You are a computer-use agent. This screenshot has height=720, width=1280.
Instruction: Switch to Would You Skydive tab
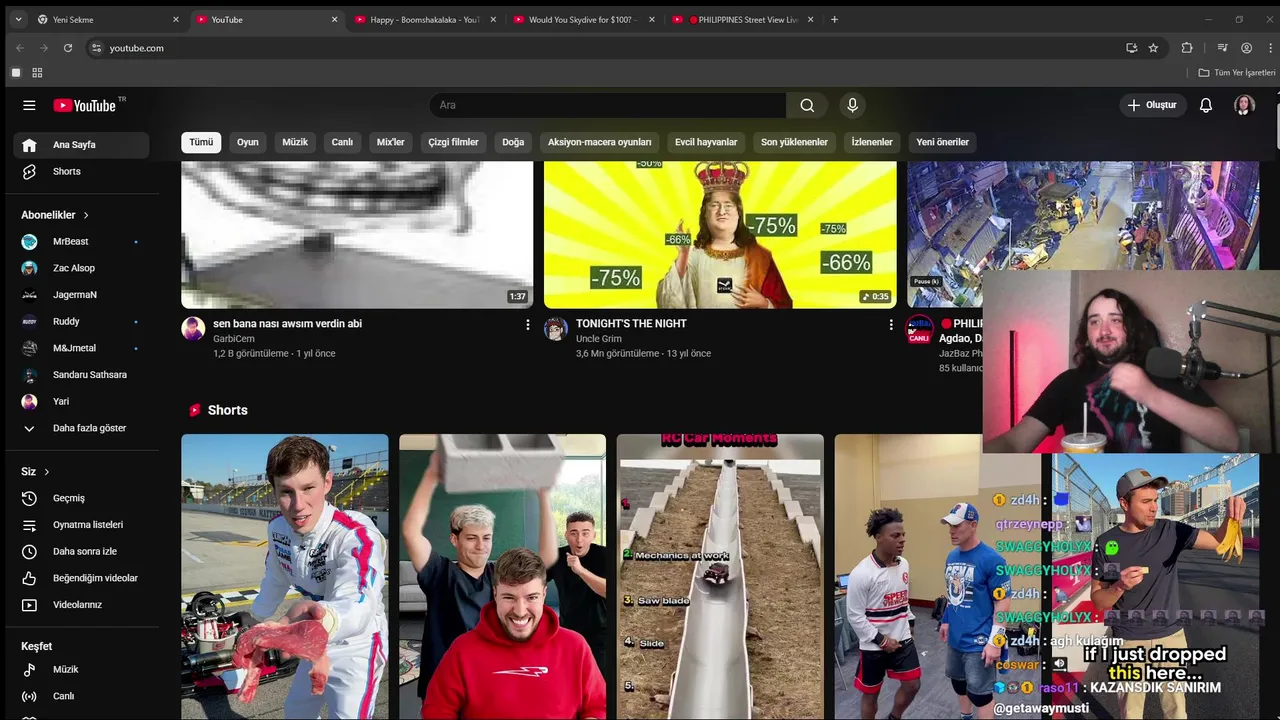click(x=584, y=19)
